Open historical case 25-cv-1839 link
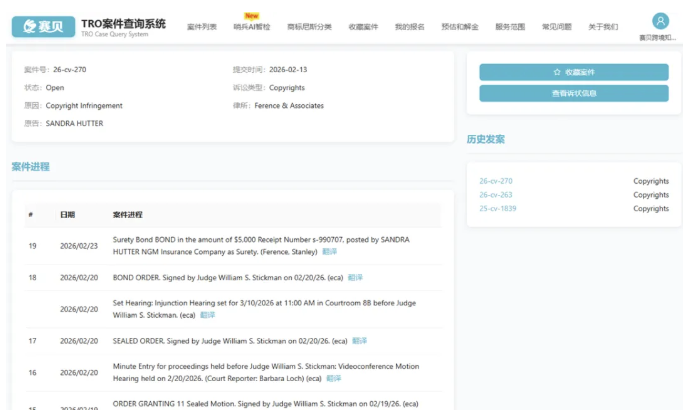Screen dimensions: 695x415 [x=498, y=209]
